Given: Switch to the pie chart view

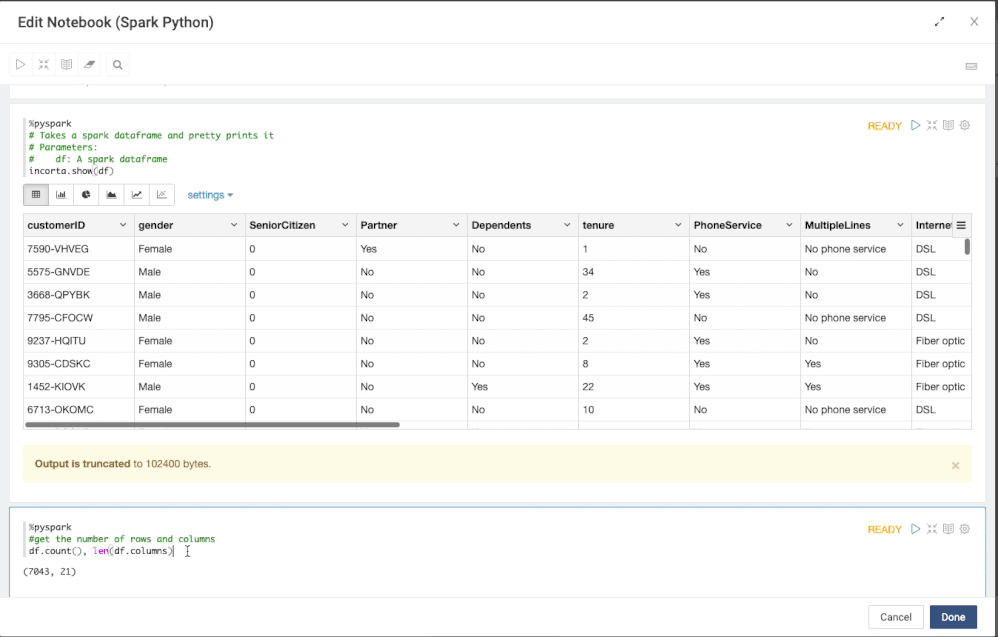Looking at the screenshot, I should tap(86, 195).
